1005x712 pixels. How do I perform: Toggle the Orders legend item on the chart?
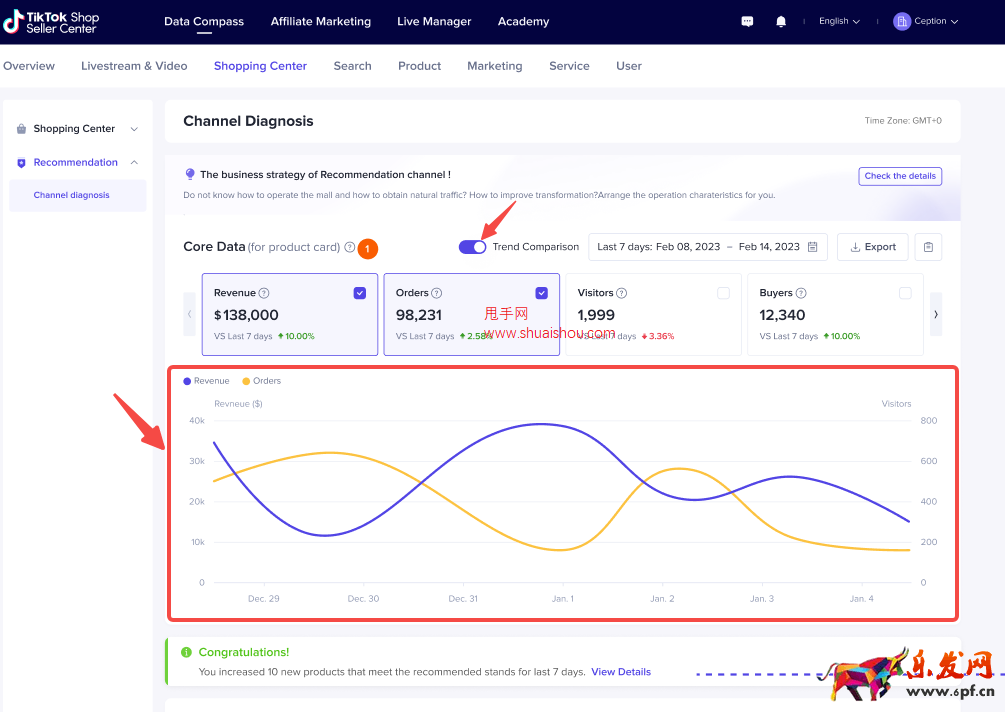262,381
